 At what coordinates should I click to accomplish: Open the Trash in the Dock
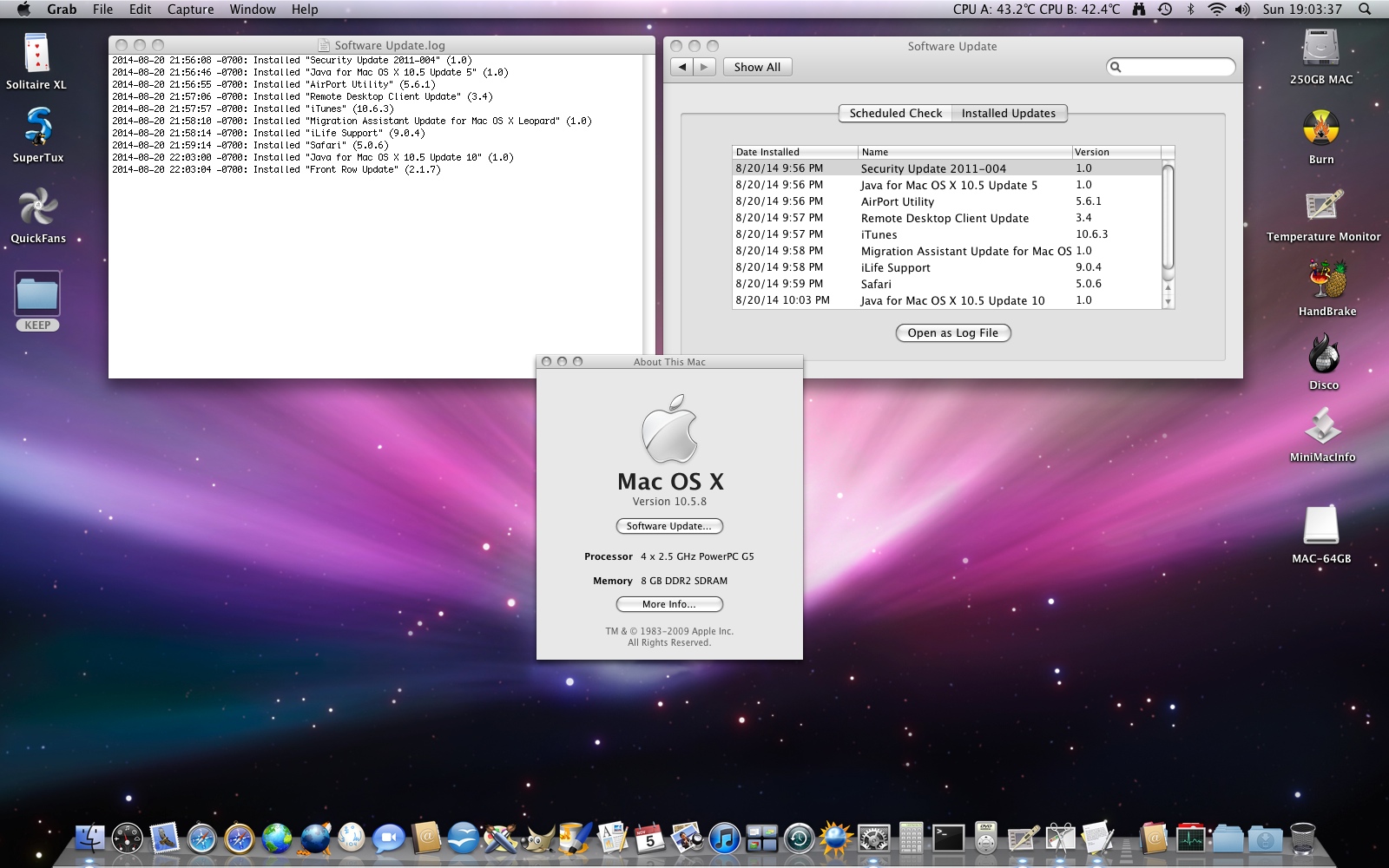pos(1302,838)
